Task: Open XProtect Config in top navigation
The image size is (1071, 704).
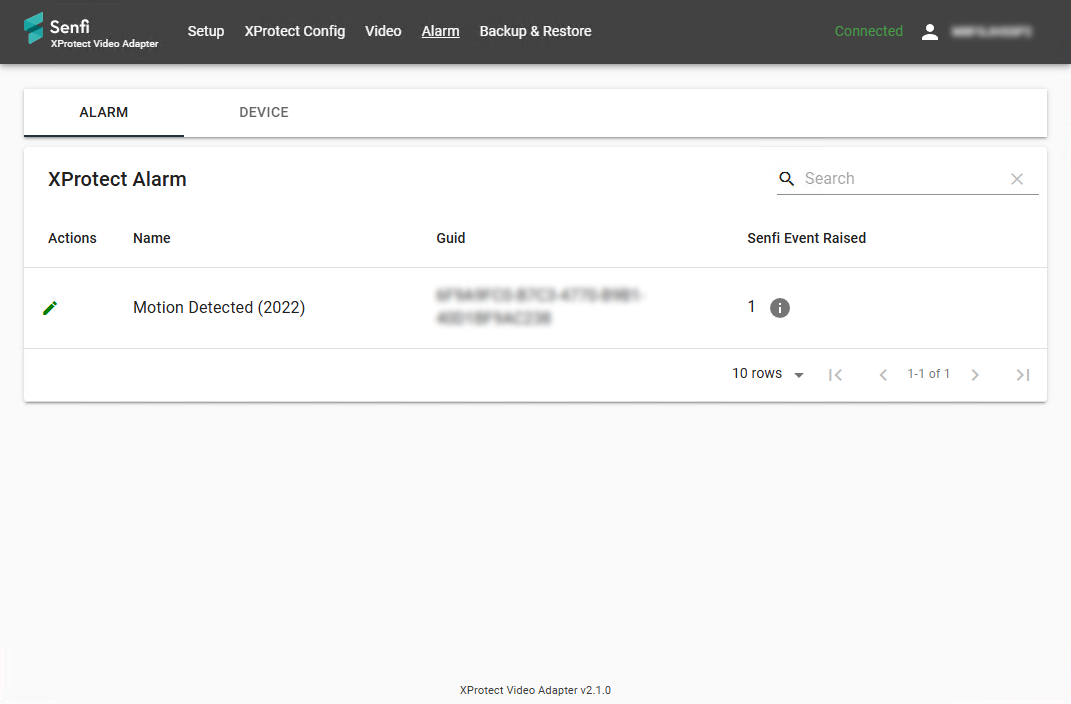Action: pos(295,32)
